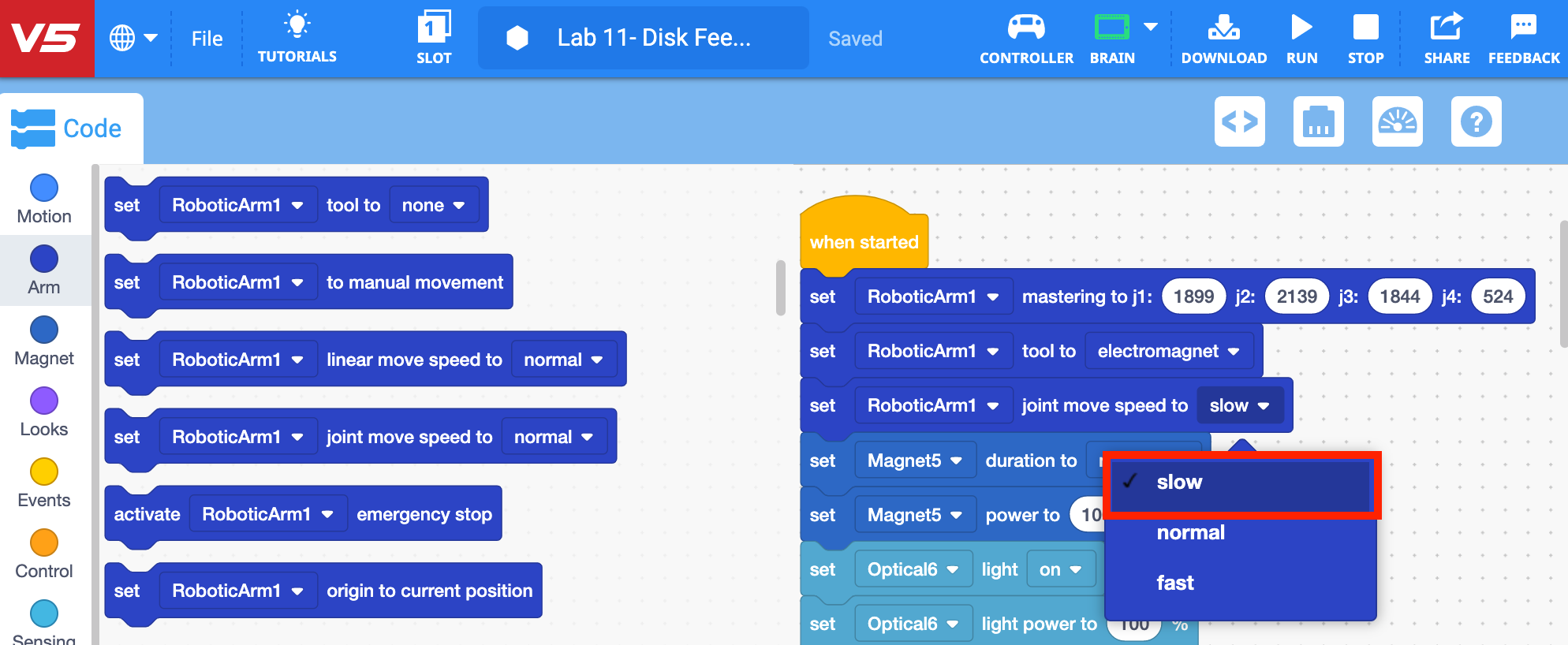Choose slow from the speed menu
Screen dimensions: 1568x645
[1241, 482]
